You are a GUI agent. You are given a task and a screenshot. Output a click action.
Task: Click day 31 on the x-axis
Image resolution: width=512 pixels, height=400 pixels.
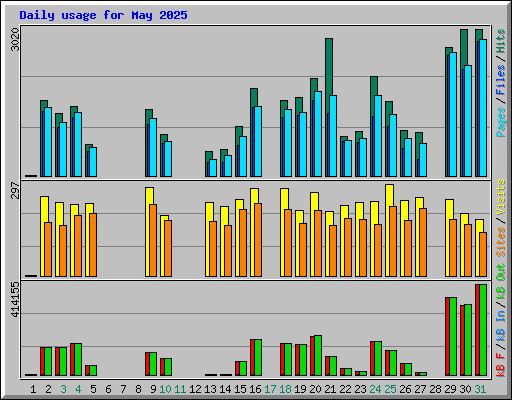[x=480, y=389]
